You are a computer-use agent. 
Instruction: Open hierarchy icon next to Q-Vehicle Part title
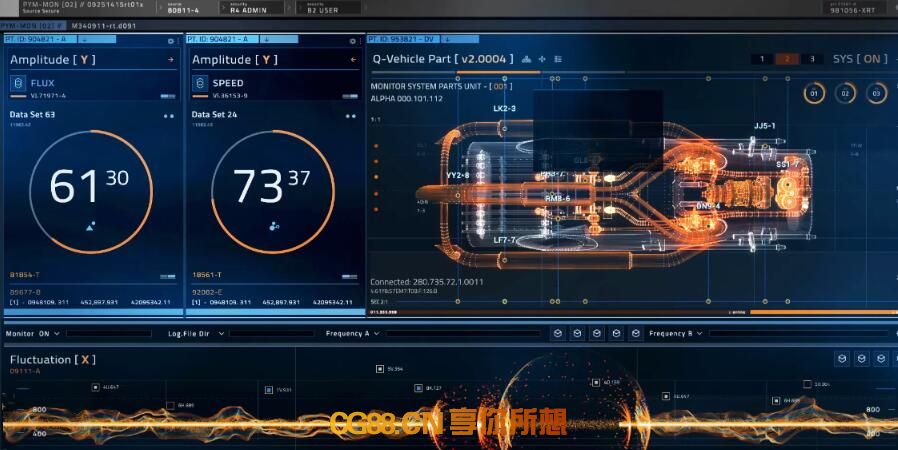[x=526, y=59]
